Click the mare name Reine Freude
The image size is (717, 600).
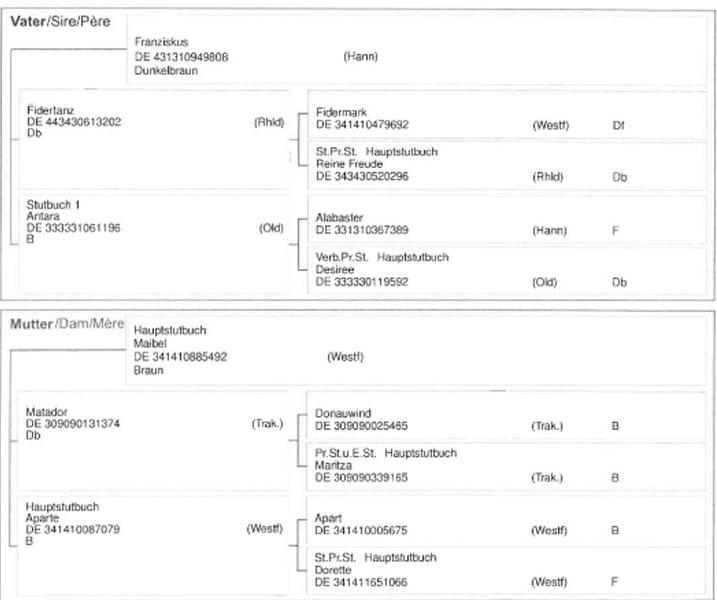348,163
